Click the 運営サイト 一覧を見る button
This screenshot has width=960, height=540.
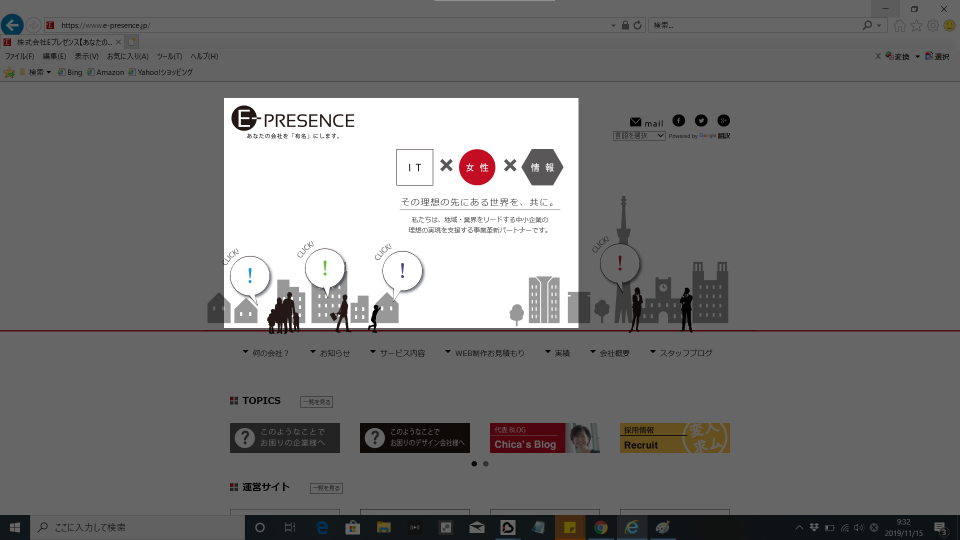tap(326, 488)
